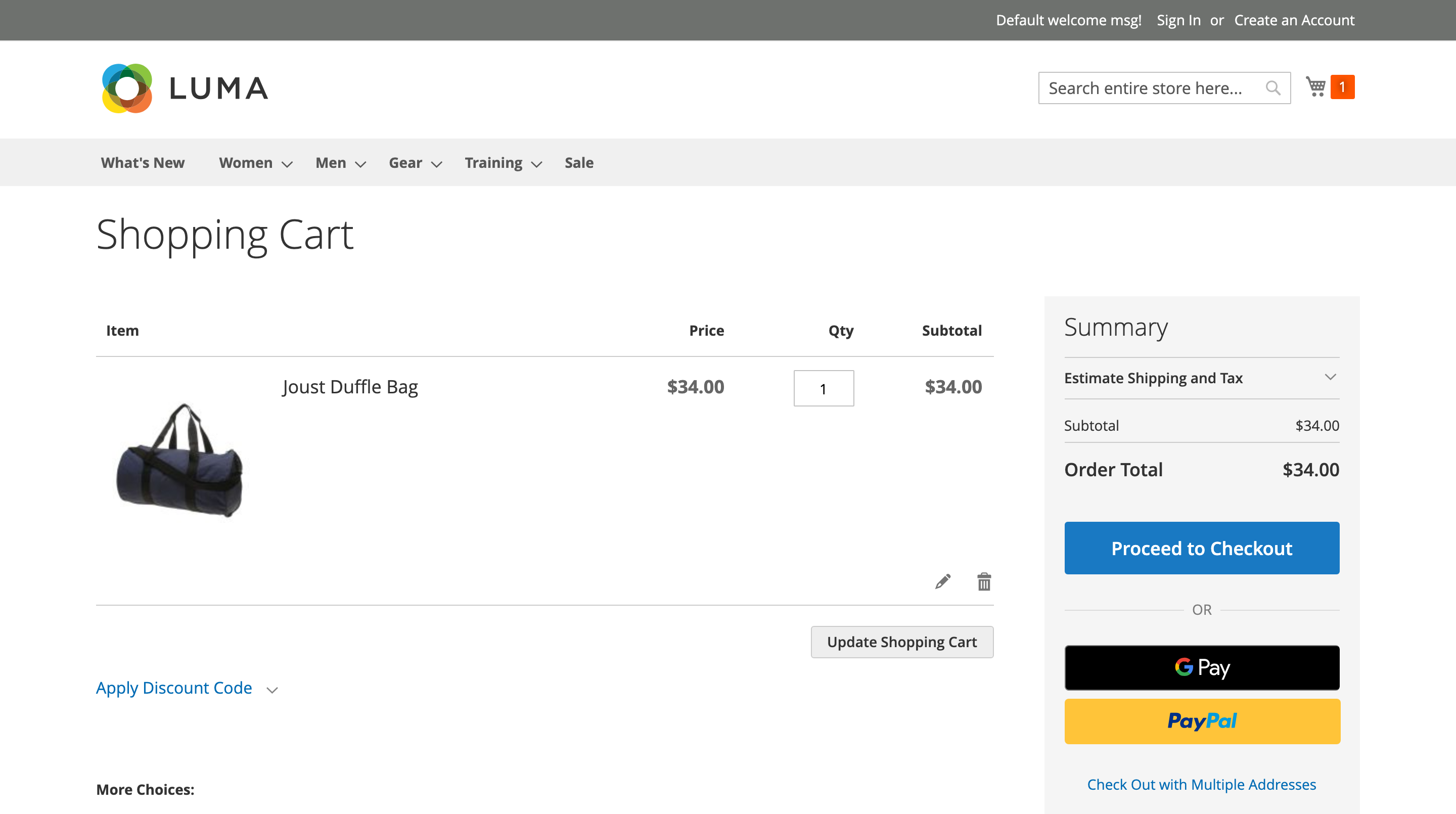The width and height of the screenshot is (1456, 814).
Task: Click Proceed to Checkout button
Action: tap(1202, 549)
